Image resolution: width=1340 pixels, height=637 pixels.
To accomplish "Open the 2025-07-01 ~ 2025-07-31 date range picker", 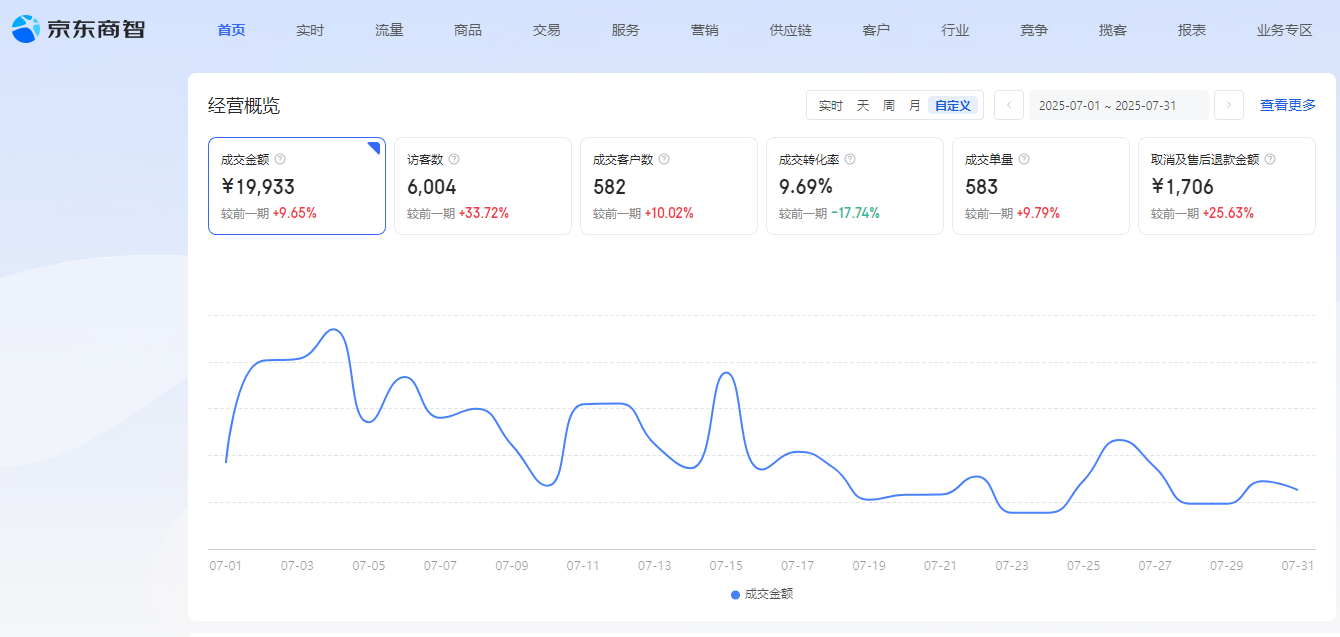I will coord(1119,105).
